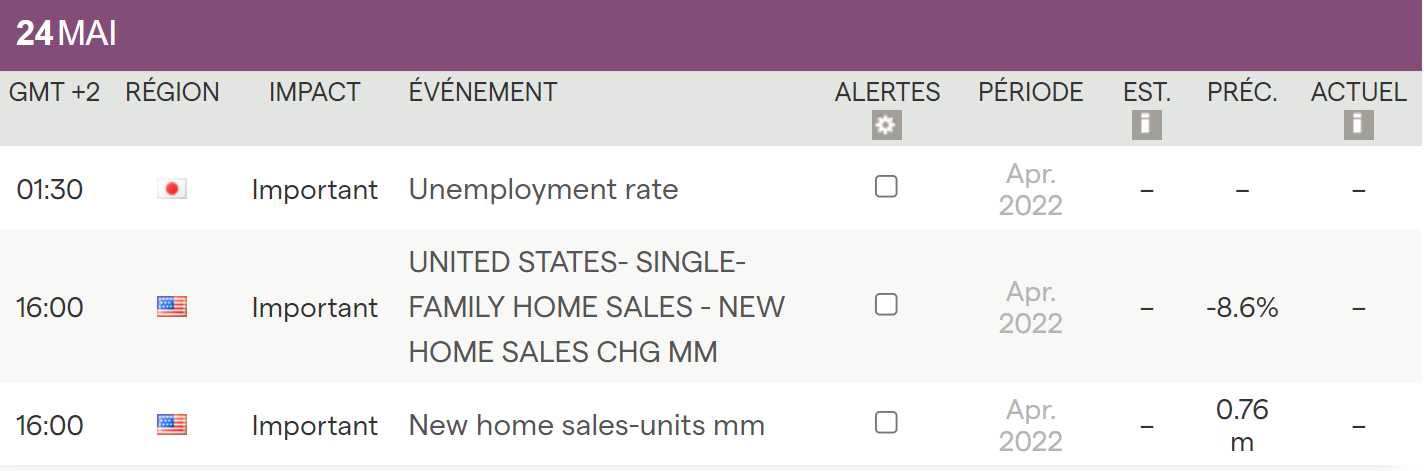The width and height of the screenshot is (1424, 471).
Task: Click the Japan flag icon
Action: pos(172,189)
